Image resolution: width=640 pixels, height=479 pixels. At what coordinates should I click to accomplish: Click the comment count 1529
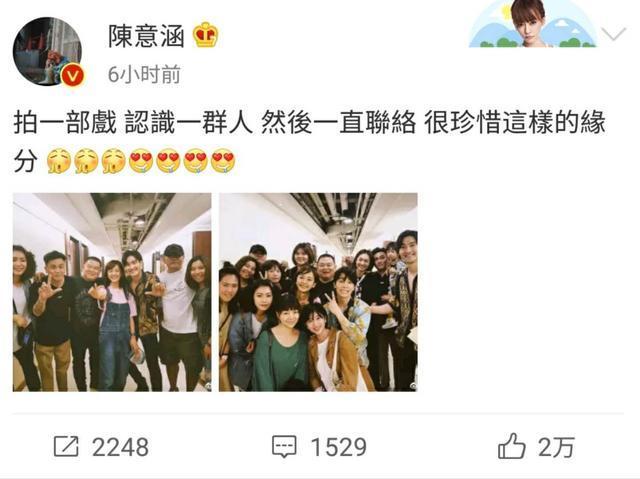coord(339,447)
